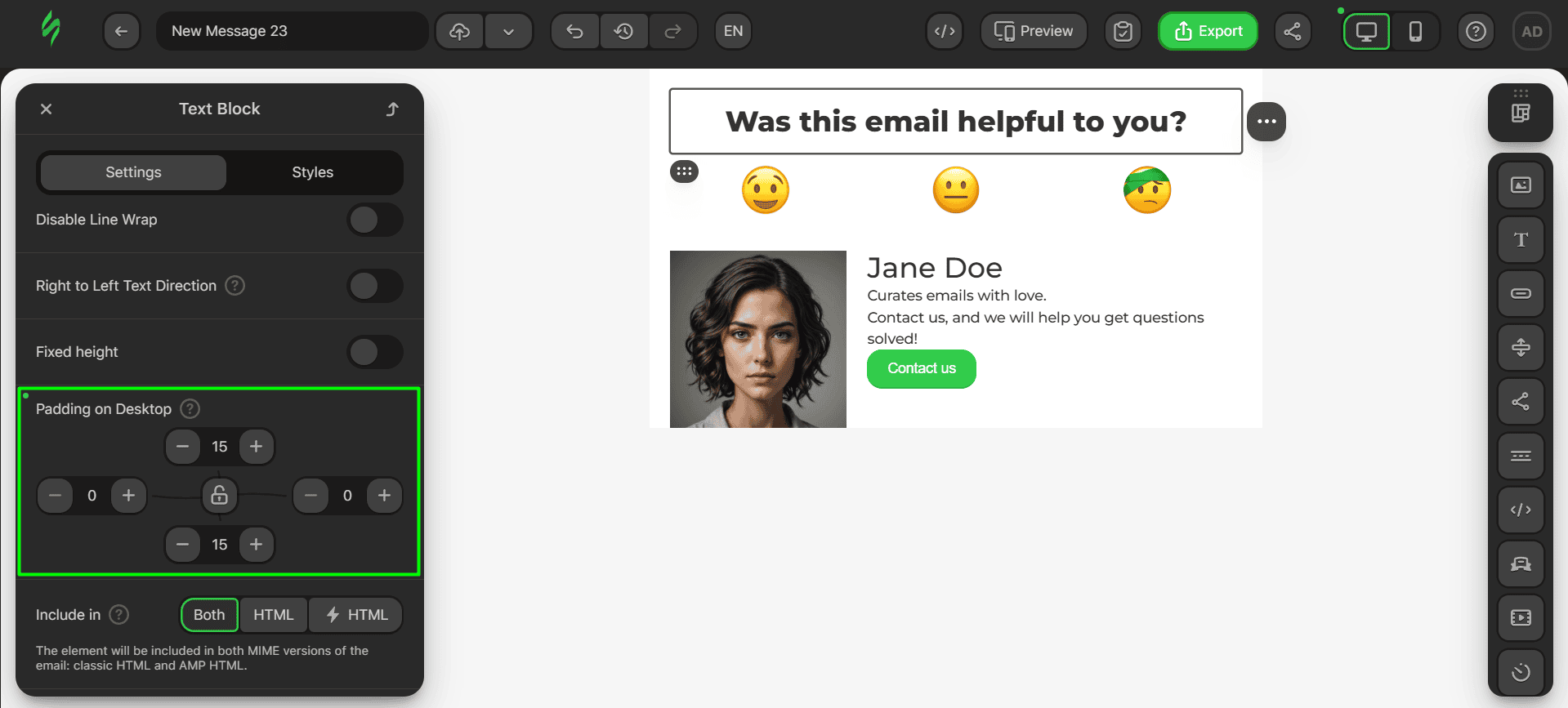Screen dimensions: 1568x708
Task: Click the green Export button
Action: [x=1208, y=32]
